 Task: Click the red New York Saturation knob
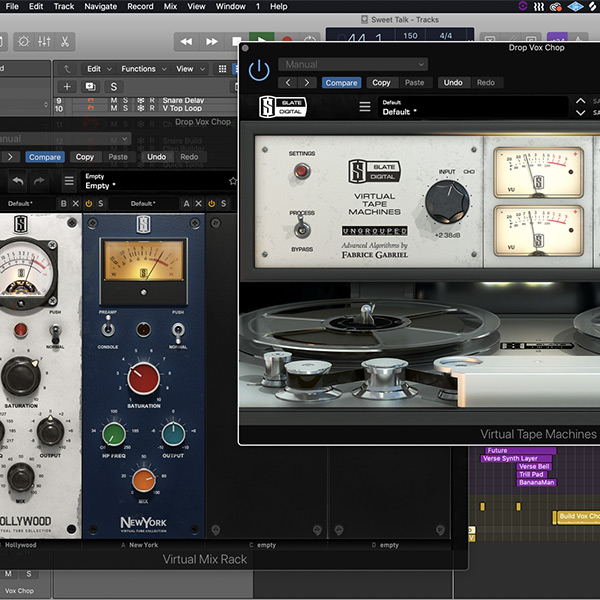[x=143, y=379]
